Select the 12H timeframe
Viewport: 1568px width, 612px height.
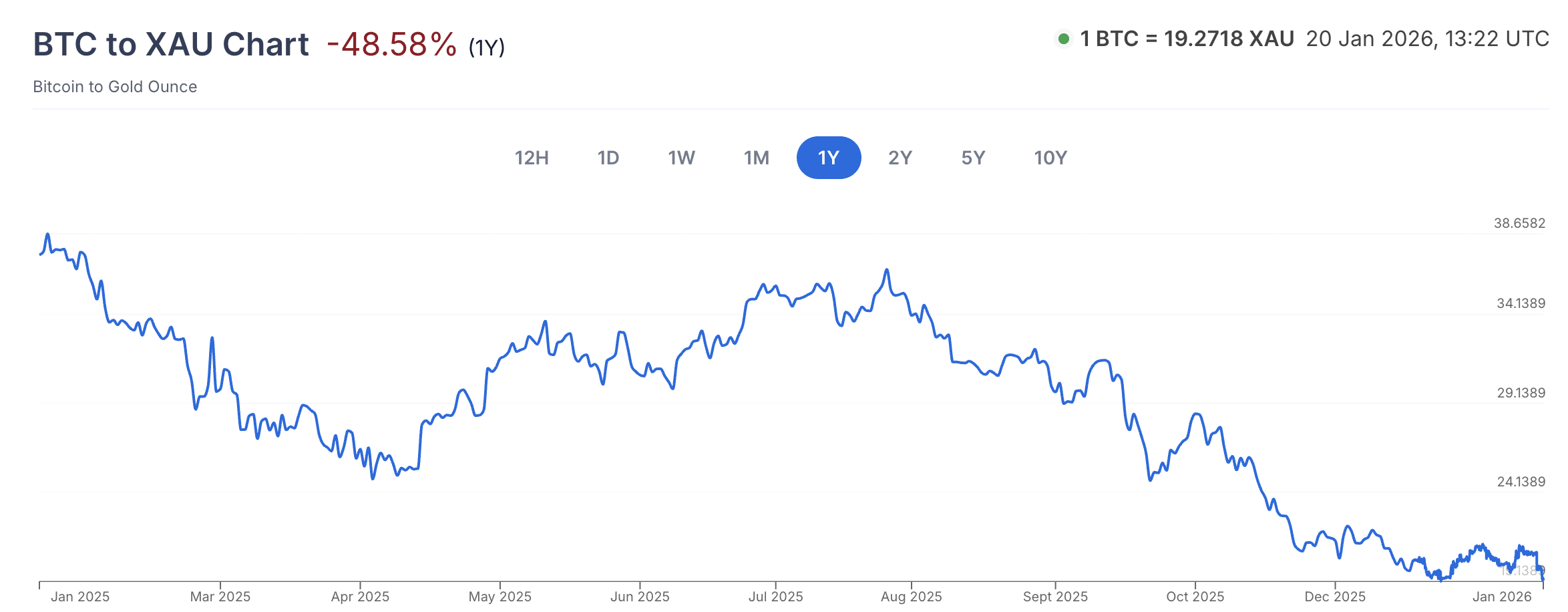(x=532, y=158)
